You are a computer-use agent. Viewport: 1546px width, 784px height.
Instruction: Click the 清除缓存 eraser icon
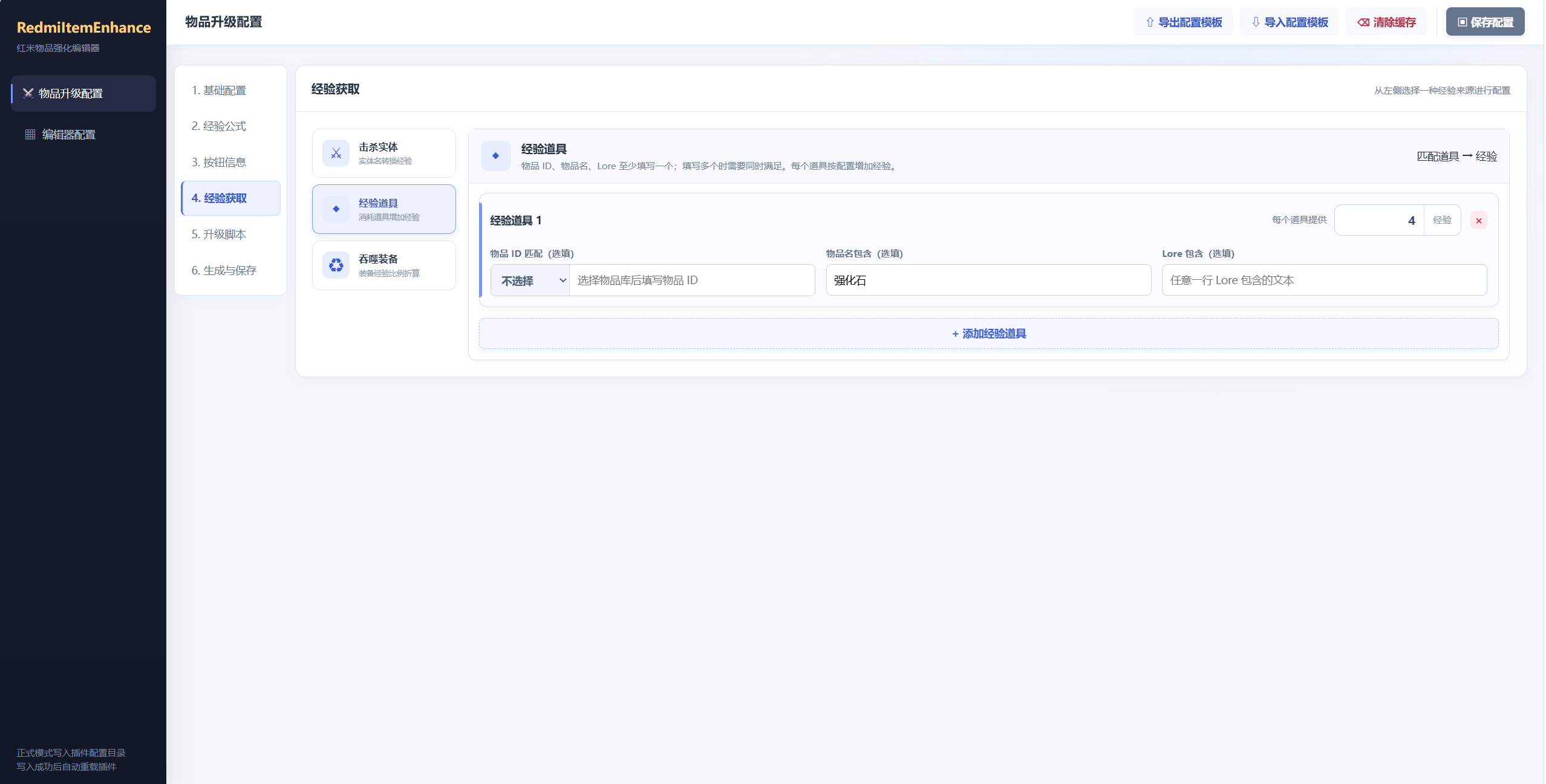tap(1363, 22)
